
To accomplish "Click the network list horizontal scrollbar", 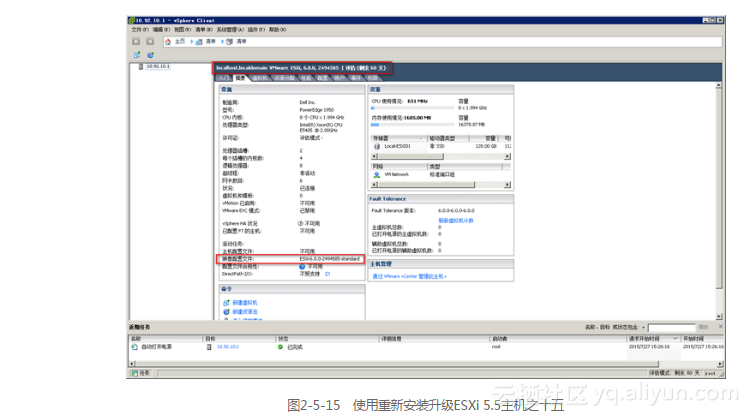I will [441, 185].
